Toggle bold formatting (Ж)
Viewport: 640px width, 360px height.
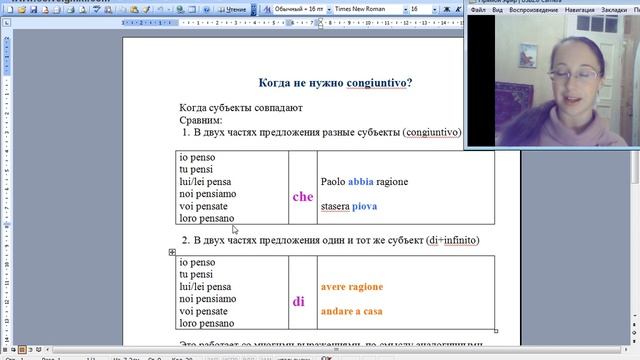click(x=447, y=9)
